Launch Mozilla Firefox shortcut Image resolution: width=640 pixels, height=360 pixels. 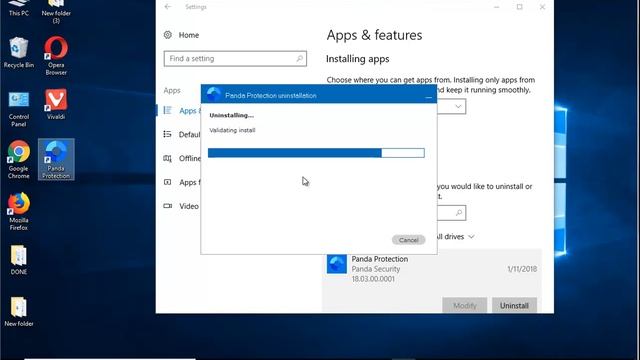[18, 211]
